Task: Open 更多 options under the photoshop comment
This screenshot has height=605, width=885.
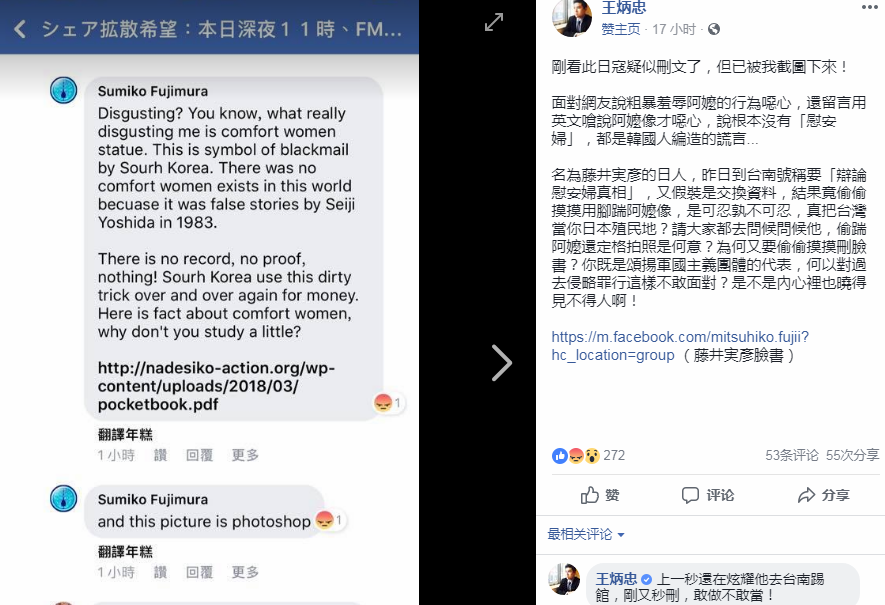Action: [x=245, y=572]
